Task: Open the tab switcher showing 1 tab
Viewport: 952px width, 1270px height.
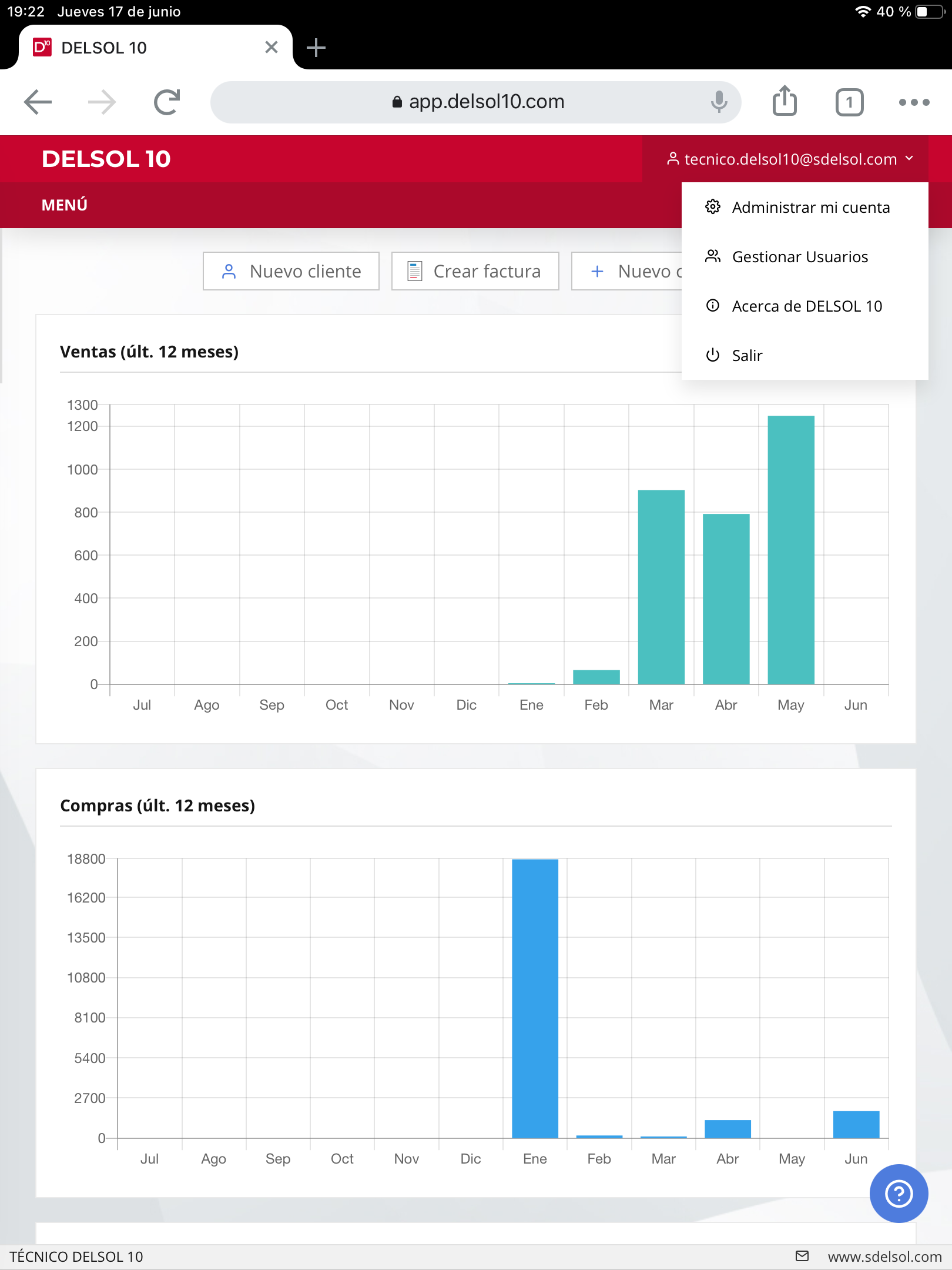Action: [849, 102]
